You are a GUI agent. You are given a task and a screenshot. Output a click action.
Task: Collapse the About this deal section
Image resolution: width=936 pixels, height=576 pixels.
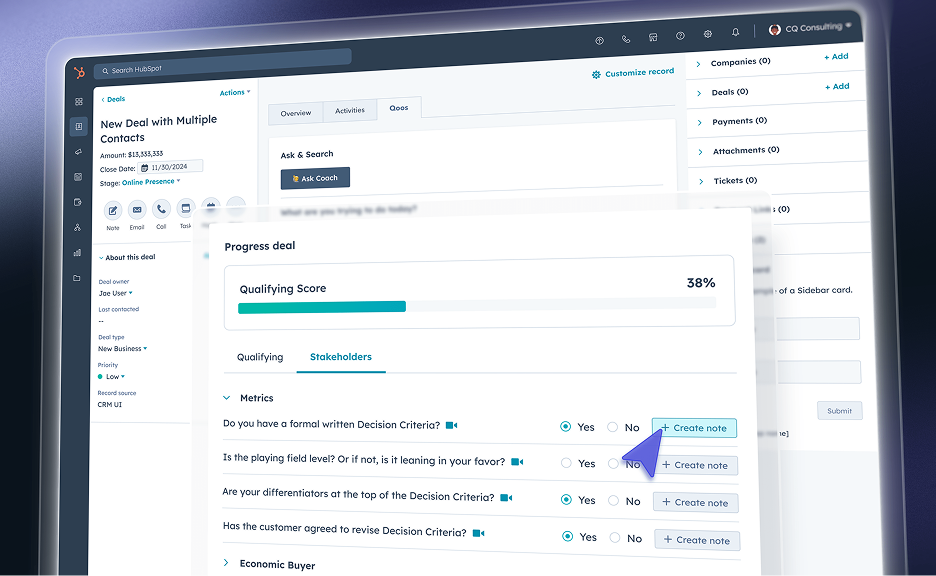click(101, 258)
